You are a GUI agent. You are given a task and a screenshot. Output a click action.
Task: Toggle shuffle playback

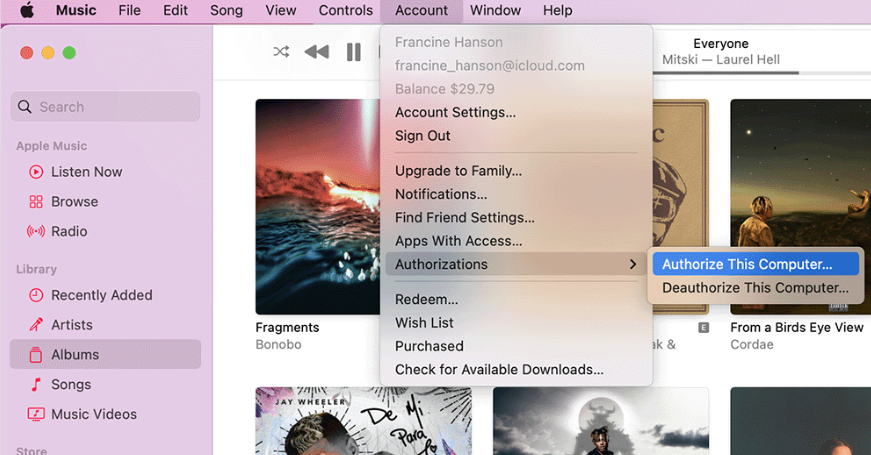pyautogui.click(x=281, y=52)
